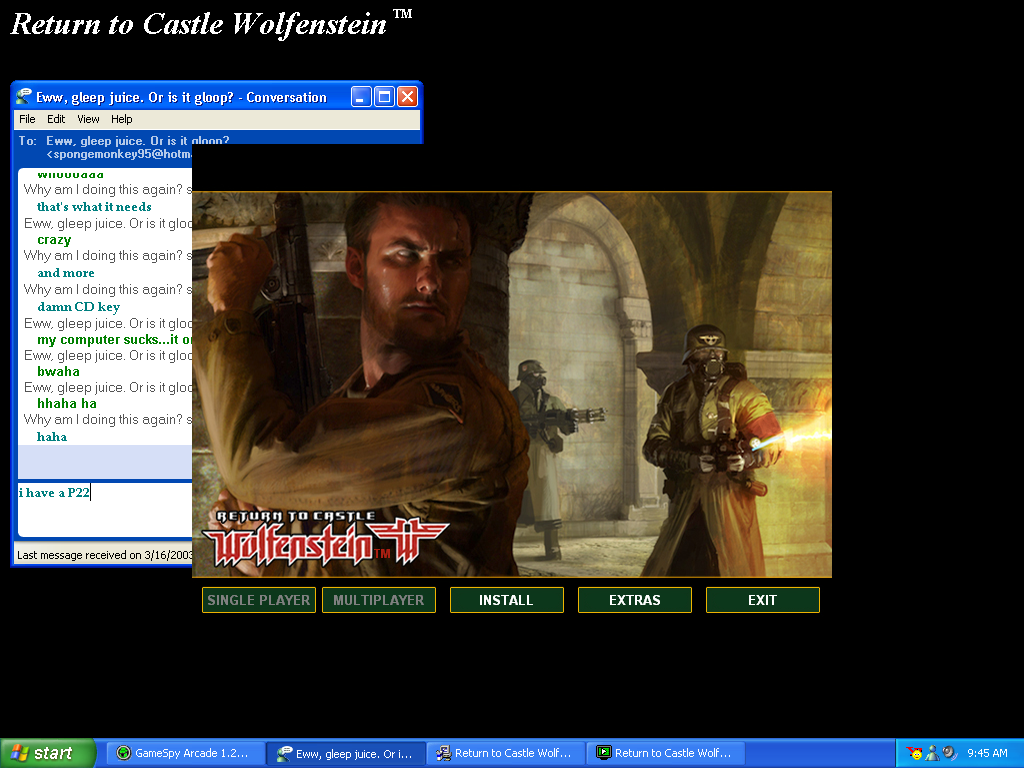Click the INSTALL button in launcher
The height and width of the screenshot is (768, 1024).
coord(506,600)
